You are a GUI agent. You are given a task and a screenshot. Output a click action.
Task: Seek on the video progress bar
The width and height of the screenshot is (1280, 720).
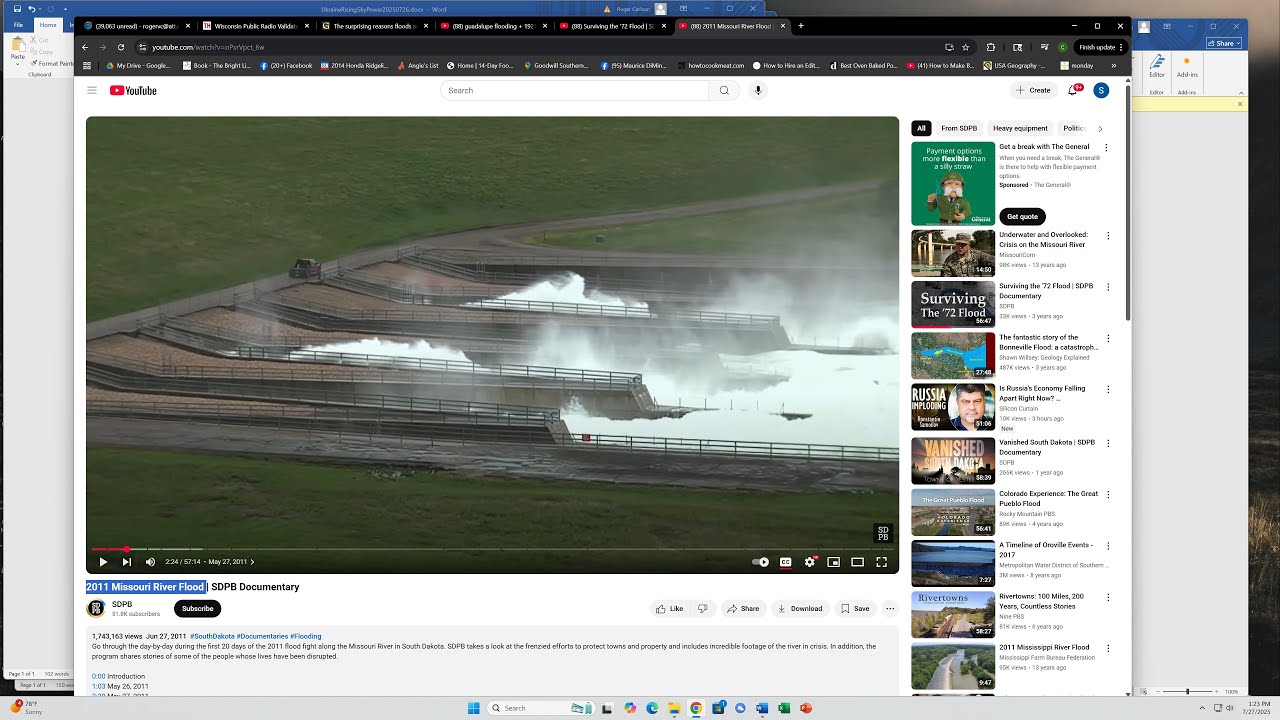492,549
